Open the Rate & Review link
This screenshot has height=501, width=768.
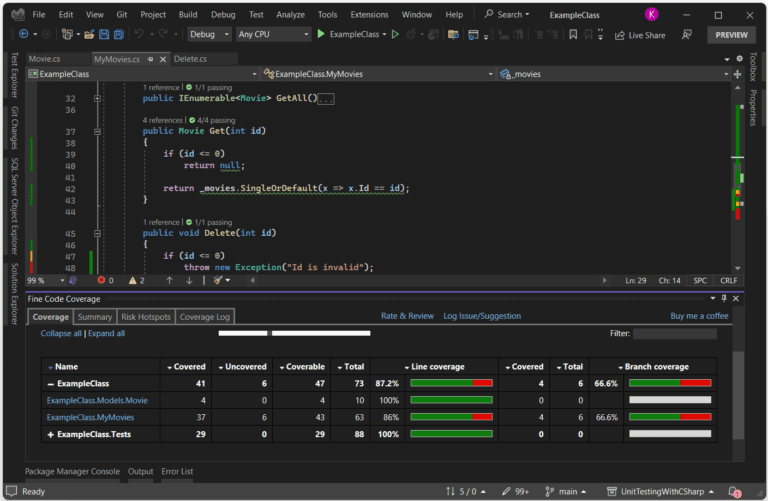408,316
